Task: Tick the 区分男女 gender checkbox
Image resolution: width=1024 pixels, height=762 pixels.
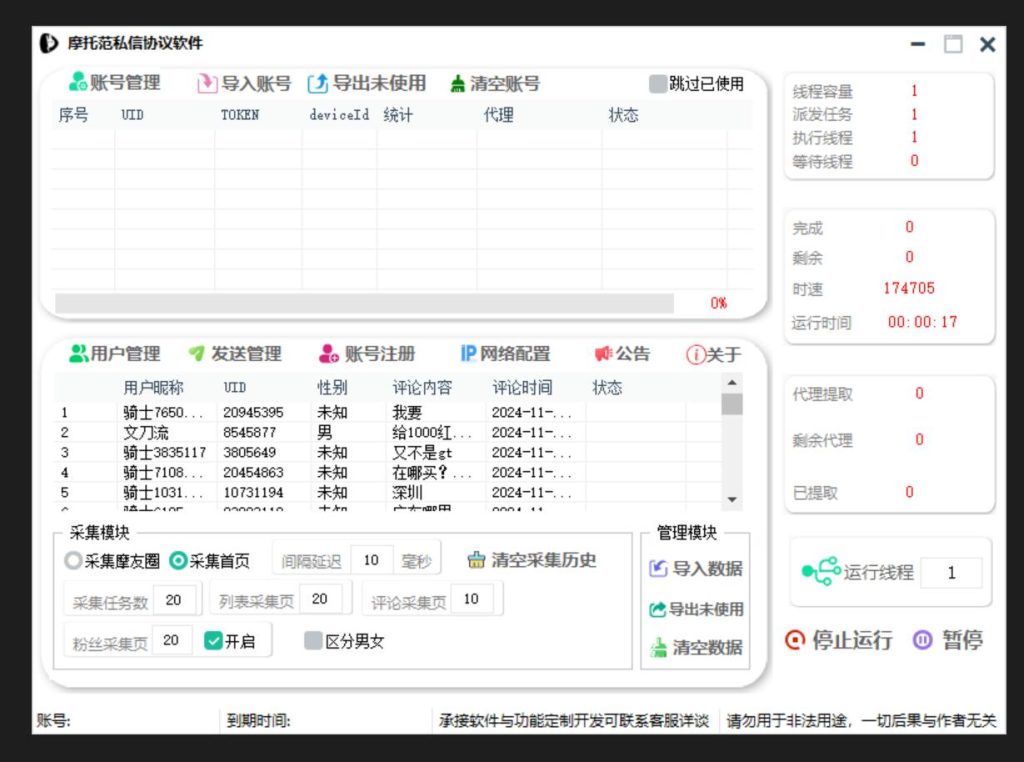Action: pos(313,641)
